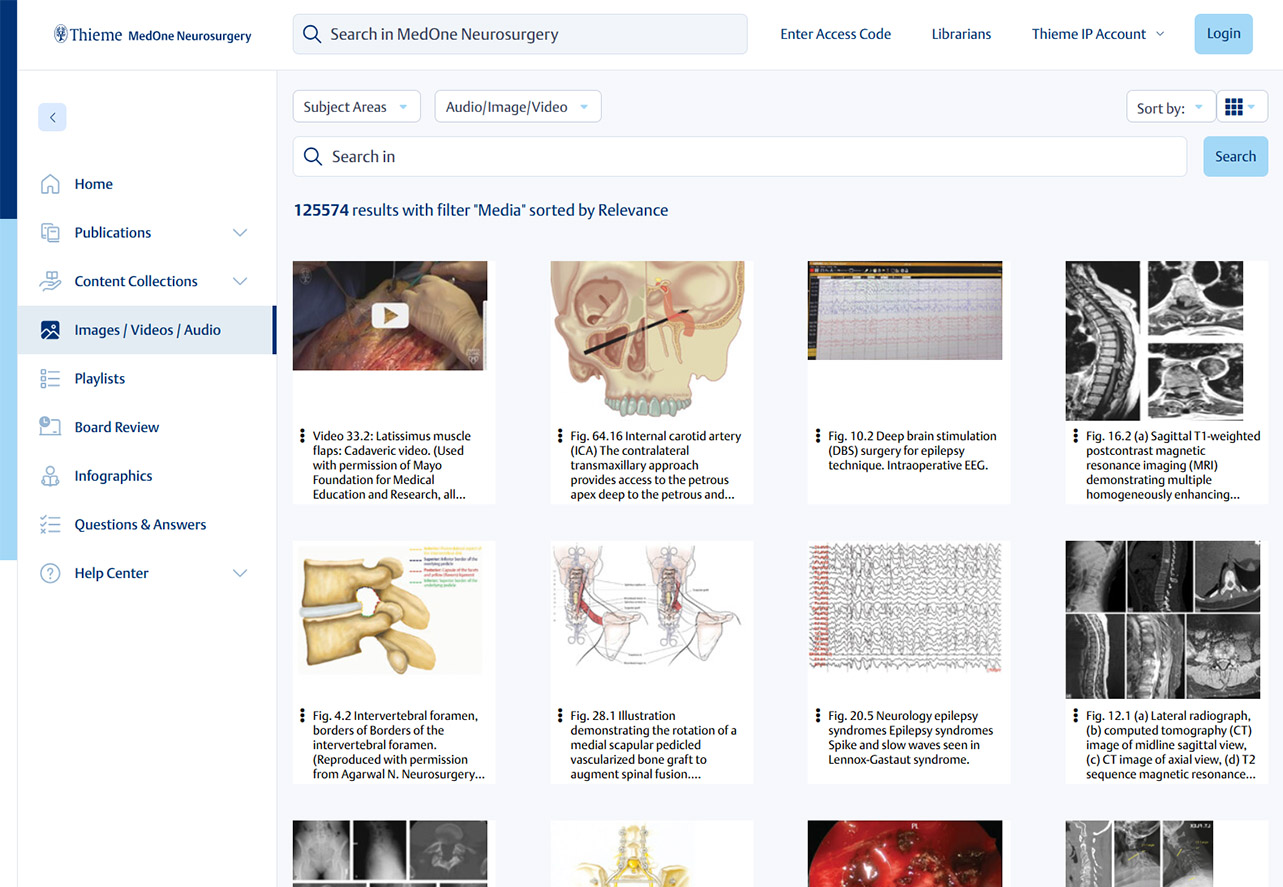Click the Home icon in sidebar
Viewport: 1283px width, 887px height.
(50, 184)
